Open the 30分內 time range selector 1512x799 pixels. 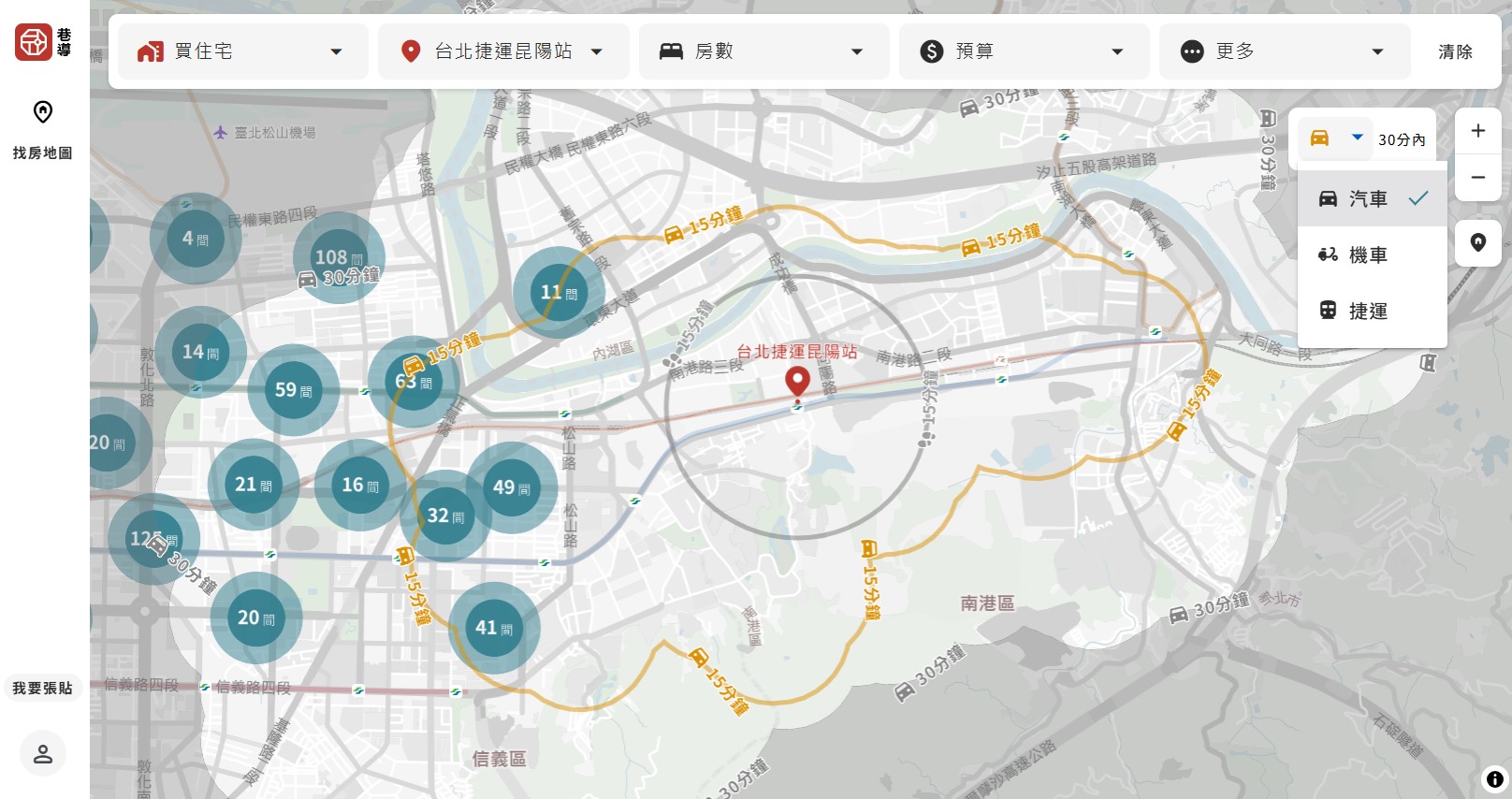coord(1402,139)
